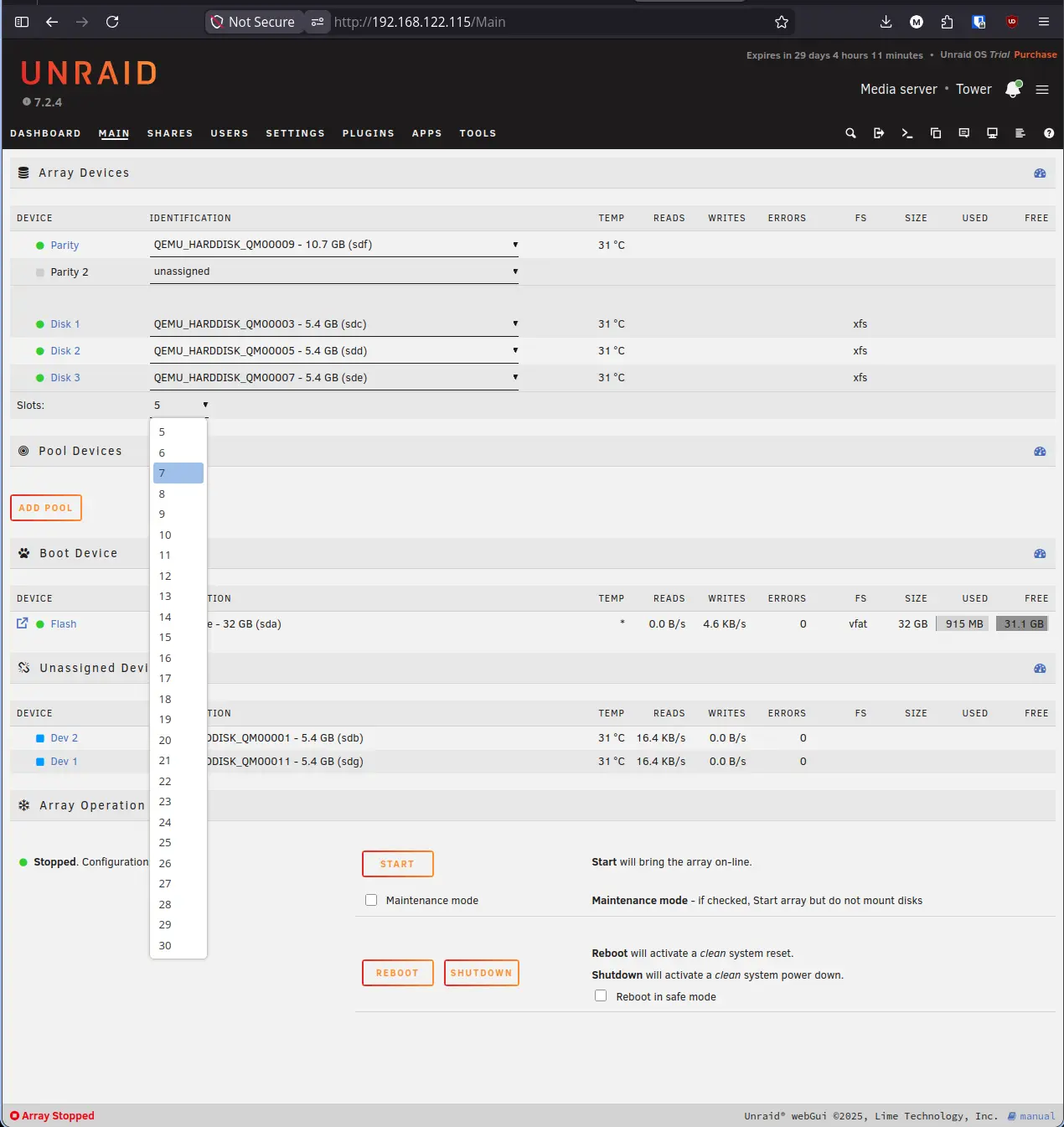The image size is (1064, 1127).
Task: Bookmark page with star icon
Action: (x=782, y=22)
